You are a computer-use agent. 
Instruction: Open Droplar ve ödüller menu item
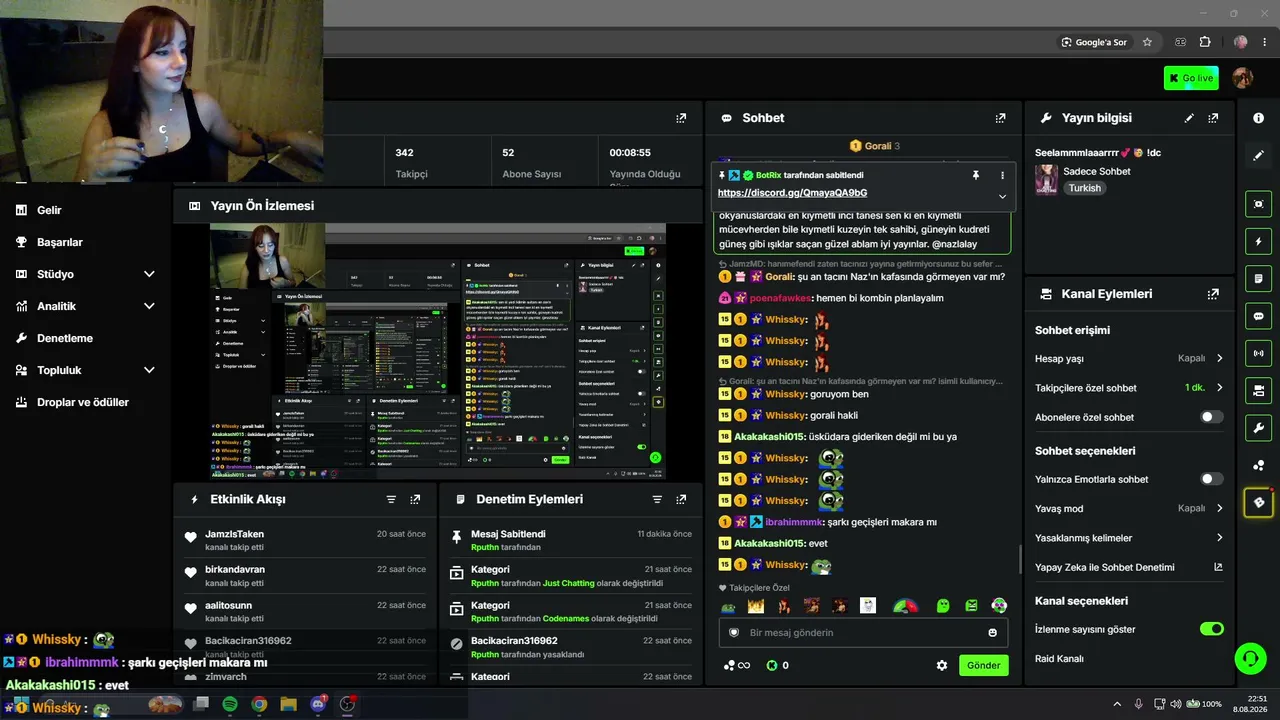point(83,402)
